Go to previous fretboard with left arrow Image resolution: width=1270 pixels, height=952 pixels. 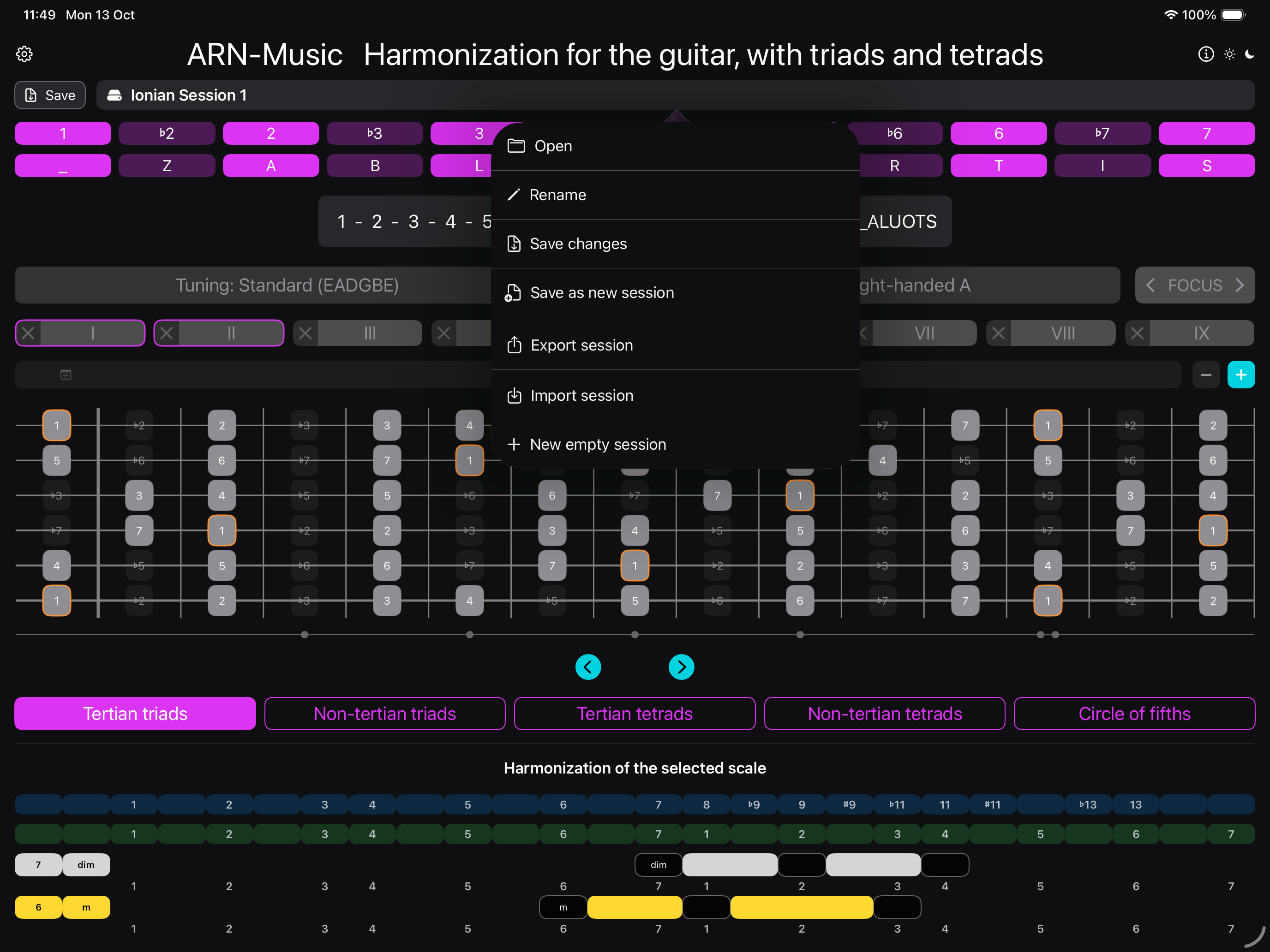[x=588, y=667]
